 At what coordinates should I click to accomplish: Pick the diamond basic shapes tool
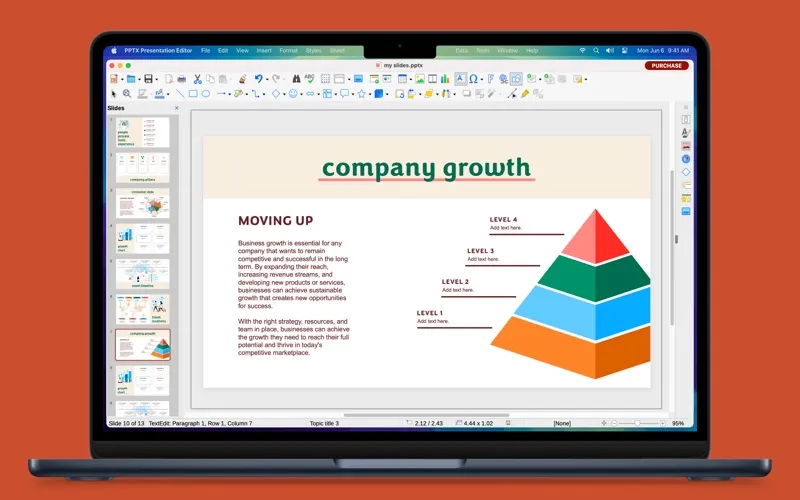pyautogui.click(x=276, y=94)
